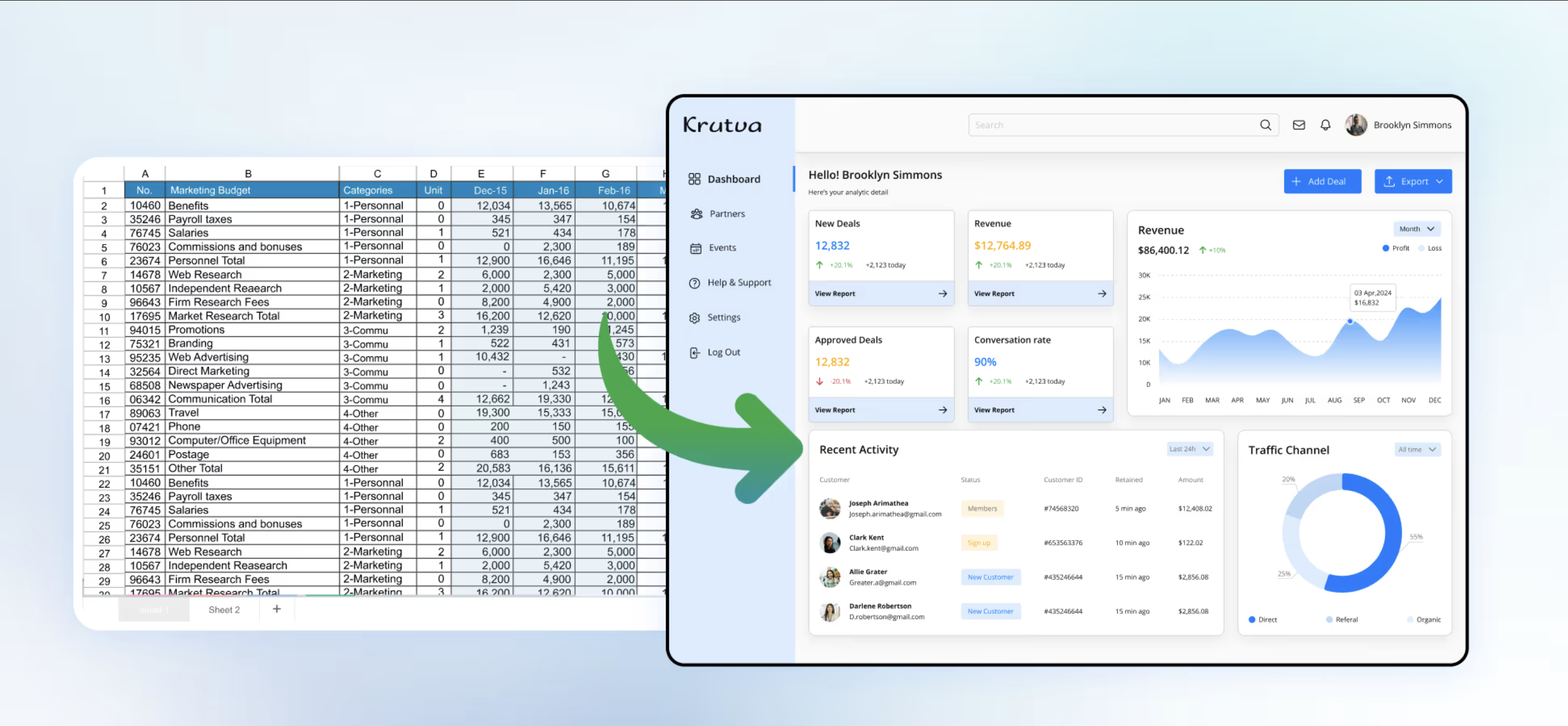This screenshot has height=726, width=1568.
Task: Click the Export button
Action: coord(1413,181)
